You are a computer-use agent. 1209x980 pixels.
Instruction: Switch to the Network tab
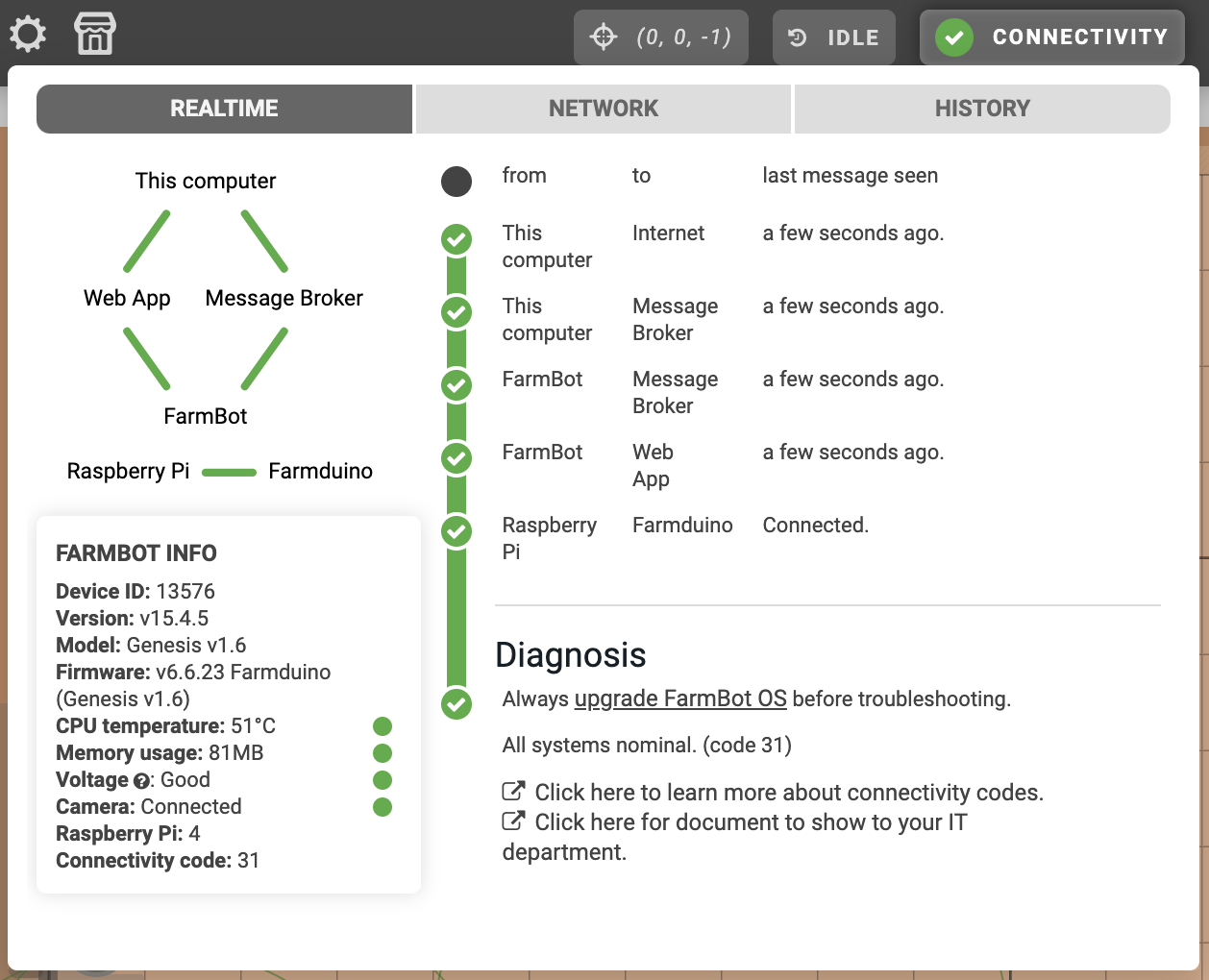604,109
